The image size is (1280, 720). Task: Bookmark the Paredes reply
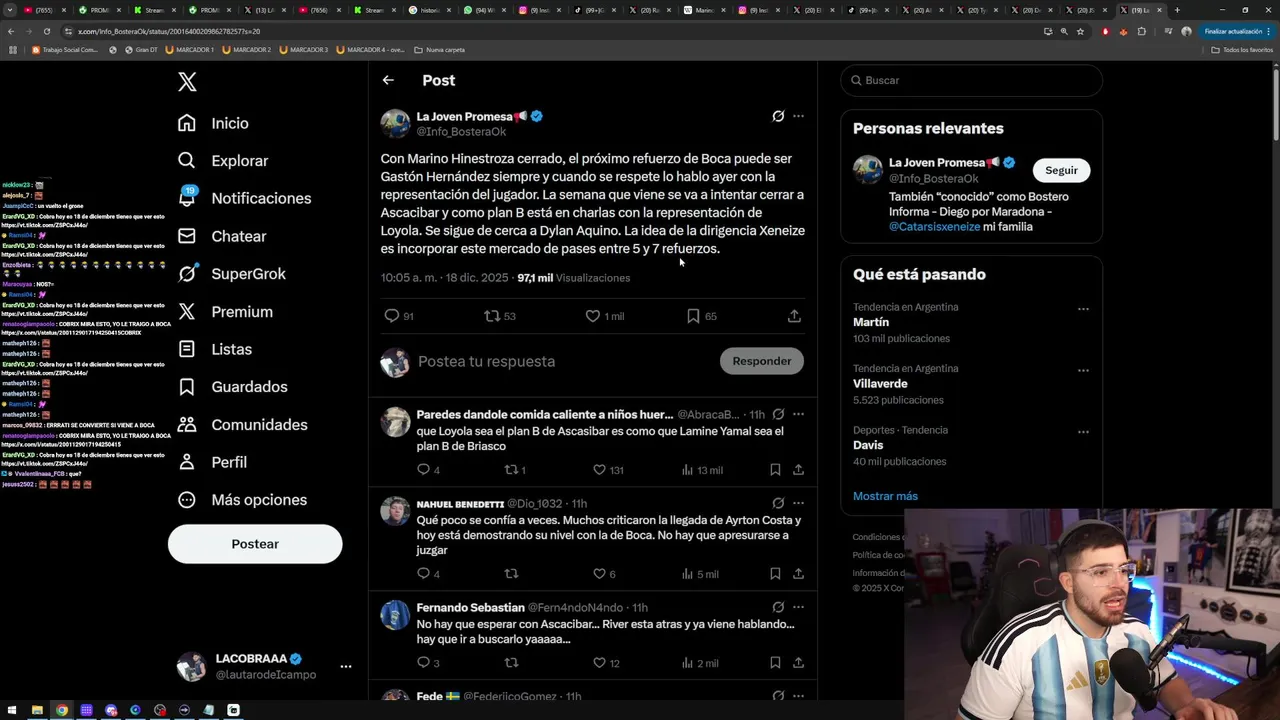775,470
